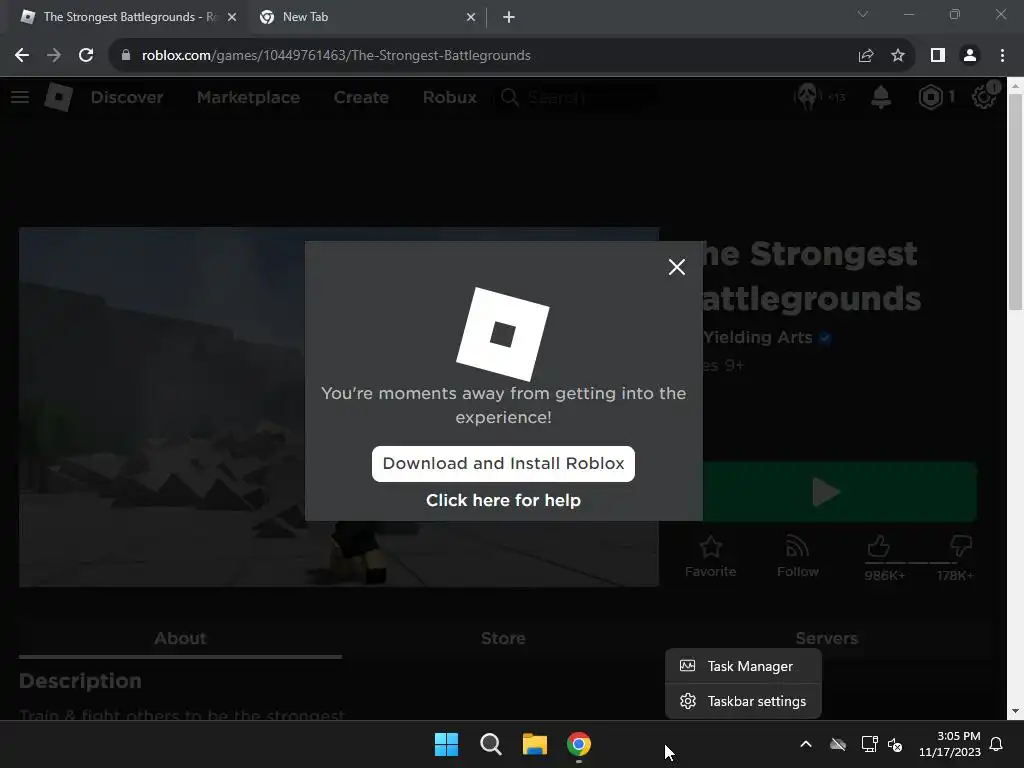Open Windows taskbar search
Screen dimensions: 1024x768
tap(490, 744)
